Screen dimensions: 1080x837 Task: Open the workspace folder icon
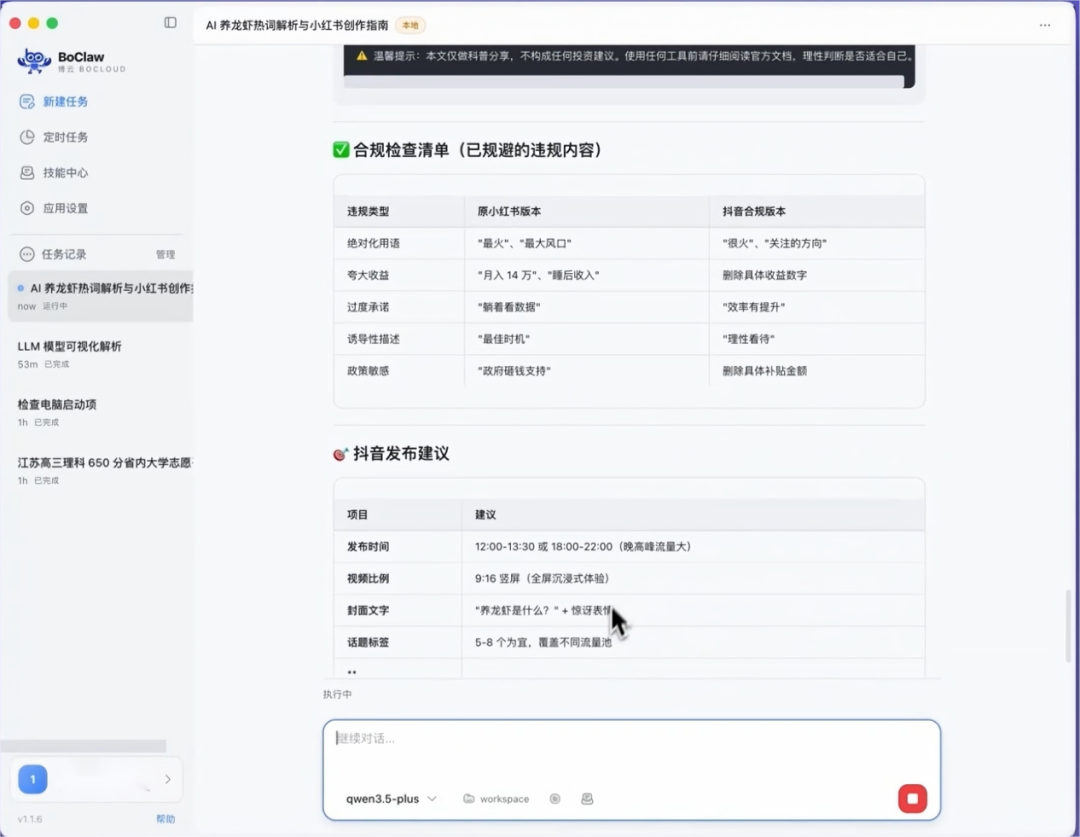tap(468, 798)
